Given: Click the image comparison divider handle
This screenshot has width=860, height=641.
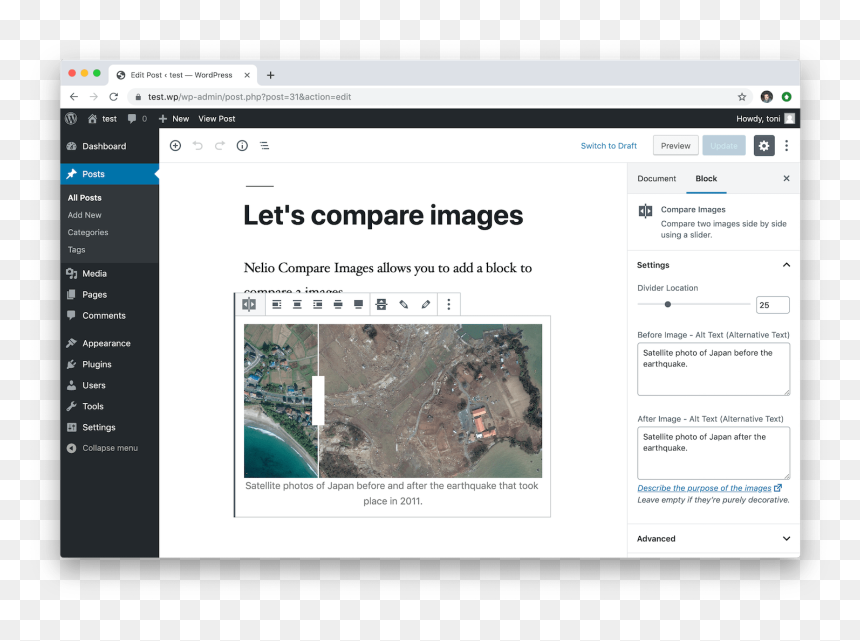Looking at the screenshot, I should [x=318, y=400].
